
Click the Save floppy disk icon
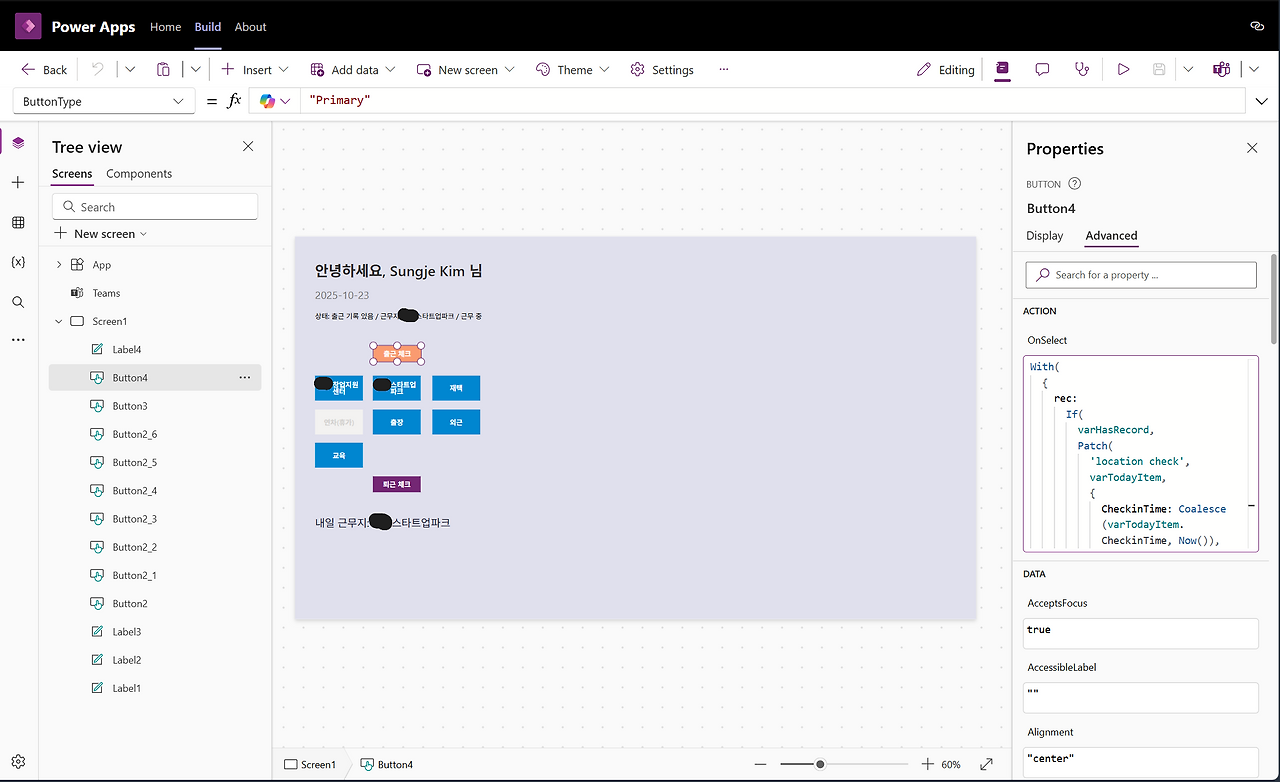pyautogui.click(x=1159, y=69)
